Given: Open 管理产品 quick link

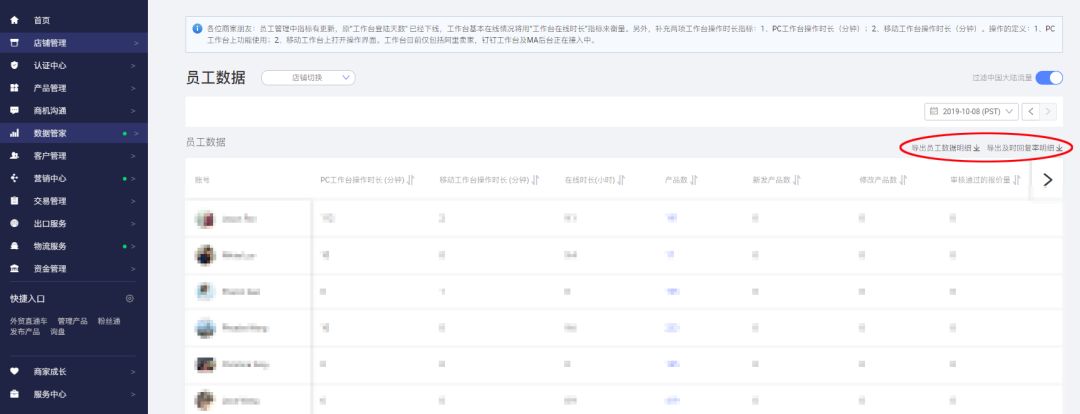Looking at the screenshot, I should tap(72, 321).
